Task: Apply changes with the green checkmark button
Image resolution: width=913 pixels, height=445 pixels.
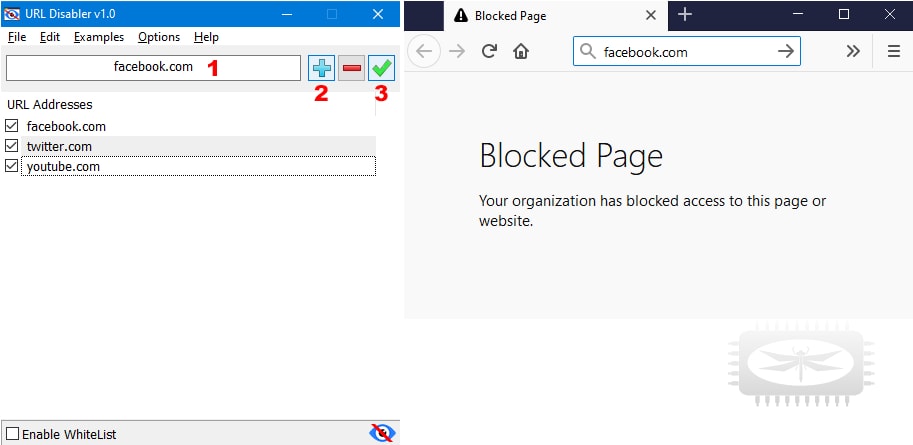Action: (x=381, y=68)
